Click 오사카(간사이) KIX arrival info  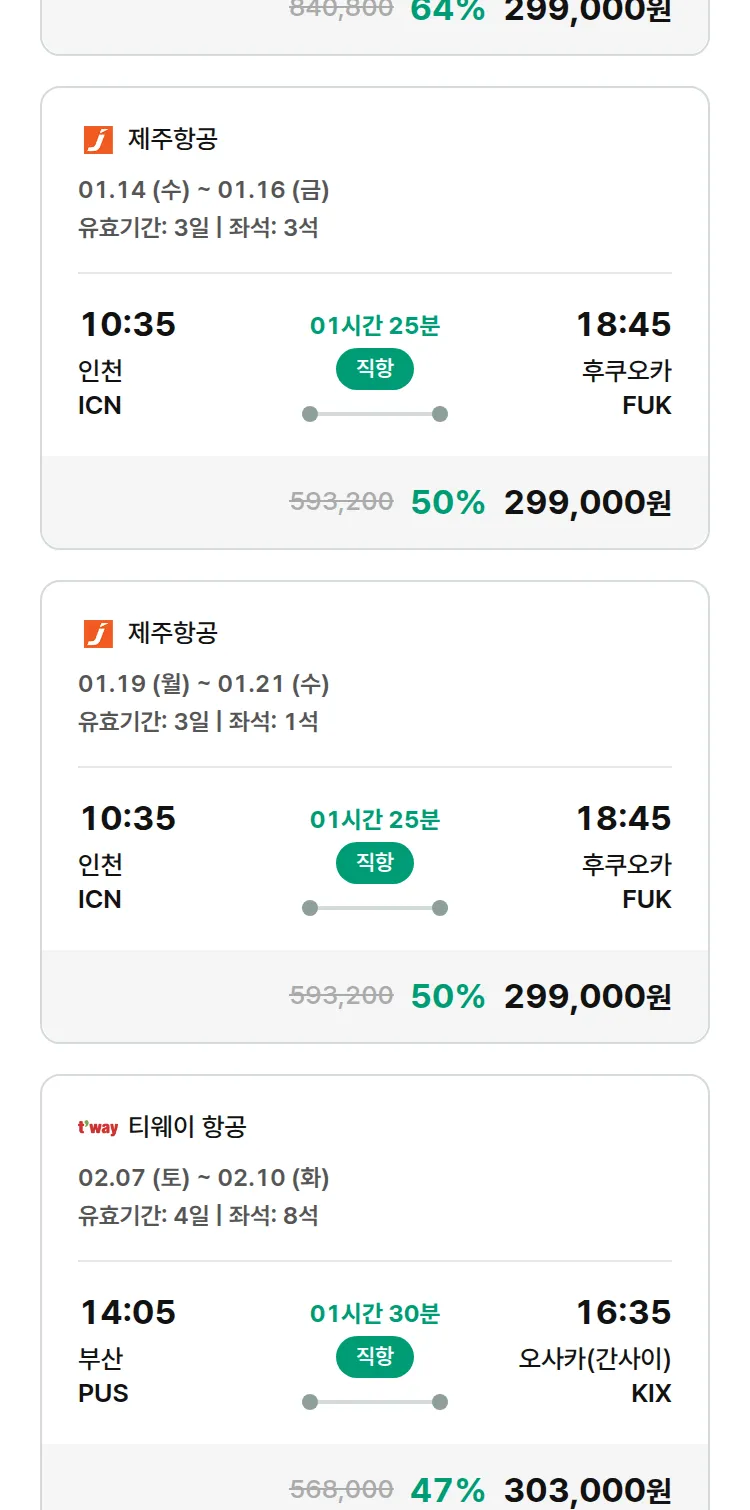[x=595, y=1360]
